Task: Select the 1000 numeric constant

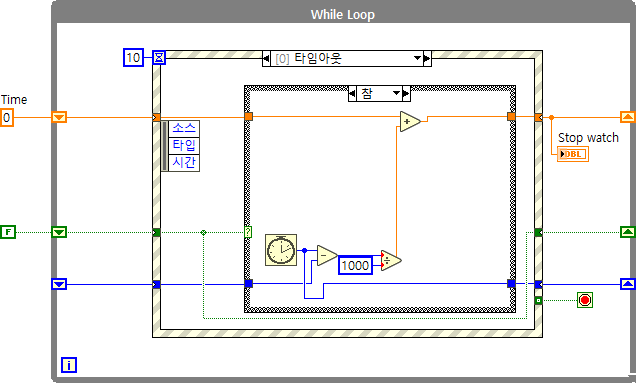Action: pyautogui.click(x=355, y=265)
